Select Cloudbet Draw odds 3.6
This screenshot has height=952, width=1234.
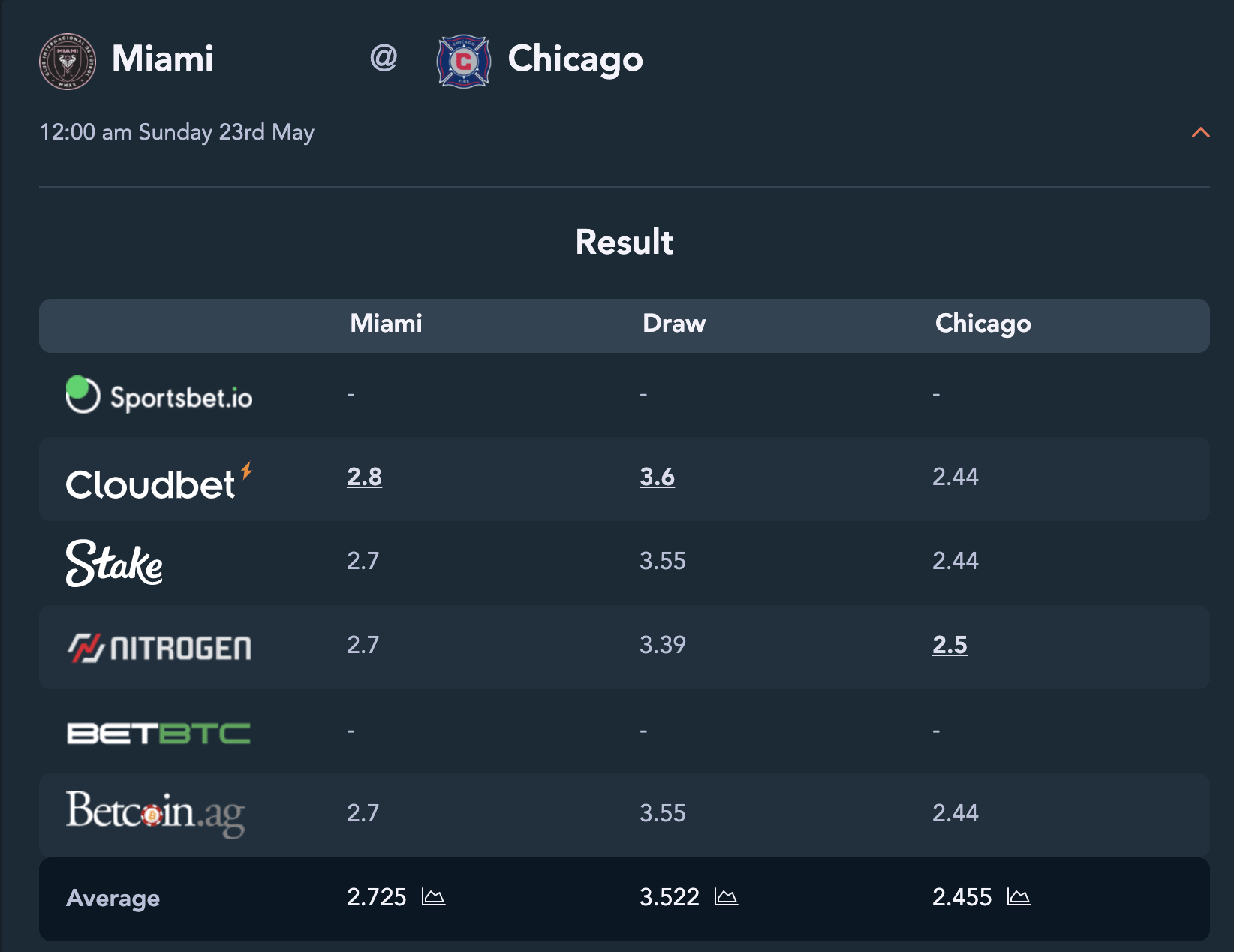(657, 477)
